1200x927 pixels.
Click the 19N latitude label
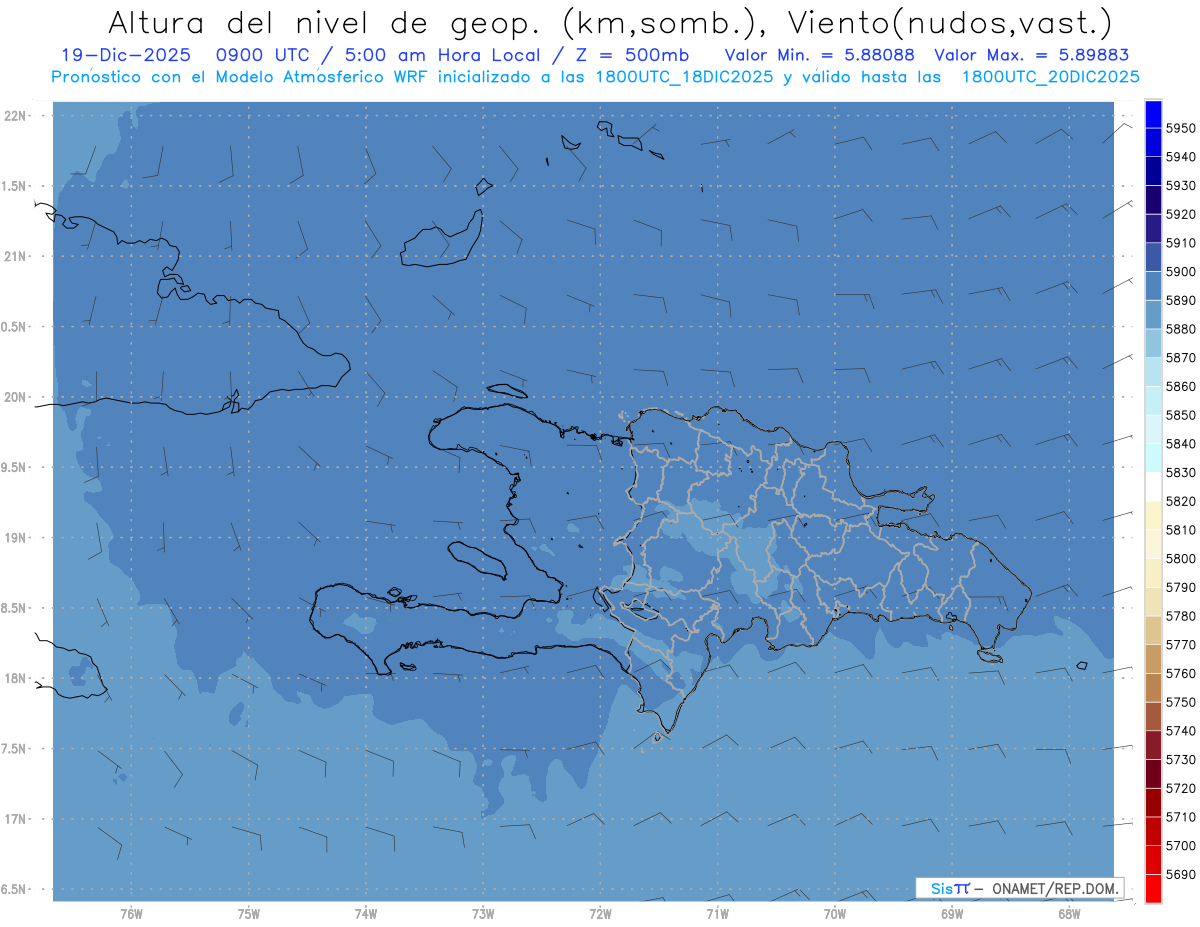(x=16, y=538)
